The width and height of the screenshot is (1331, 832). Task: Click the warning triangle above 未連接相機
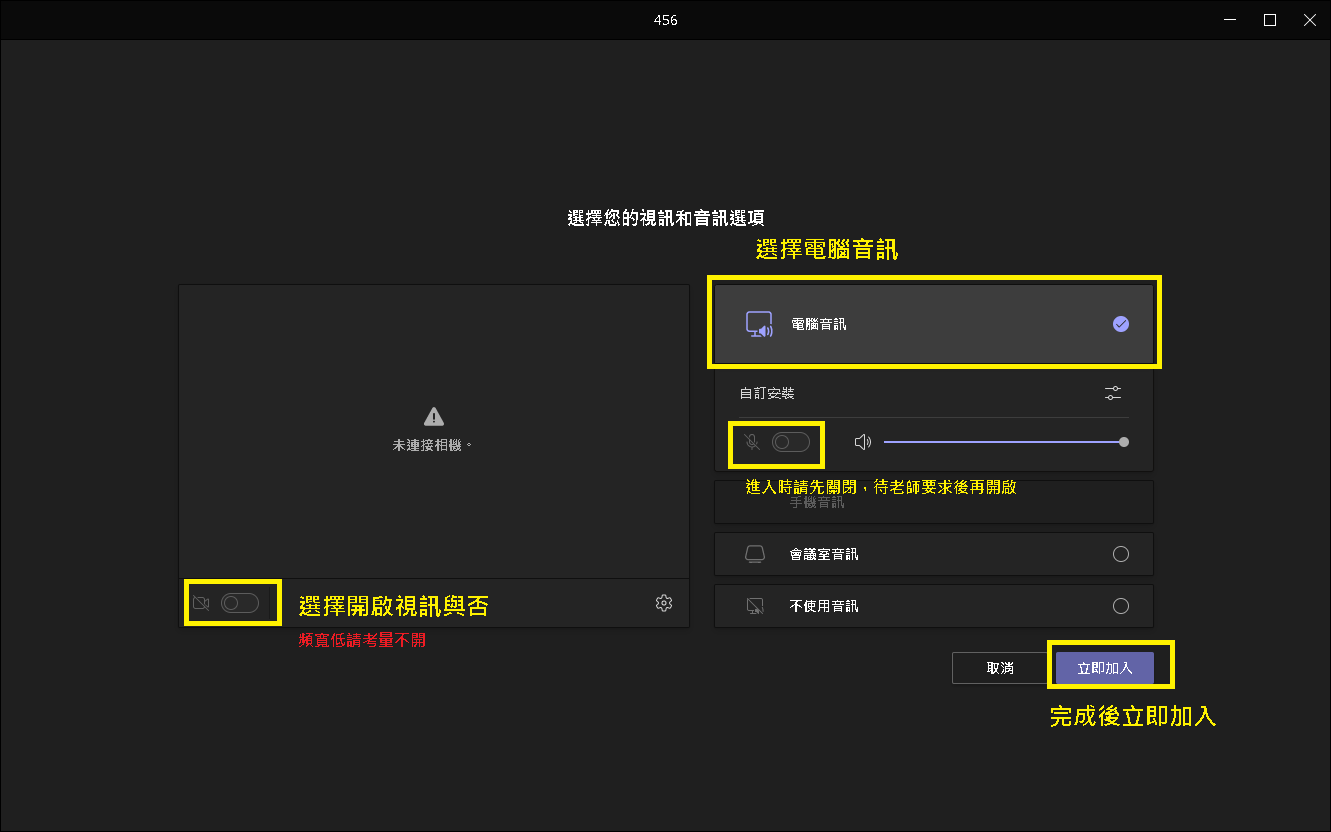(x=433, y=416)
